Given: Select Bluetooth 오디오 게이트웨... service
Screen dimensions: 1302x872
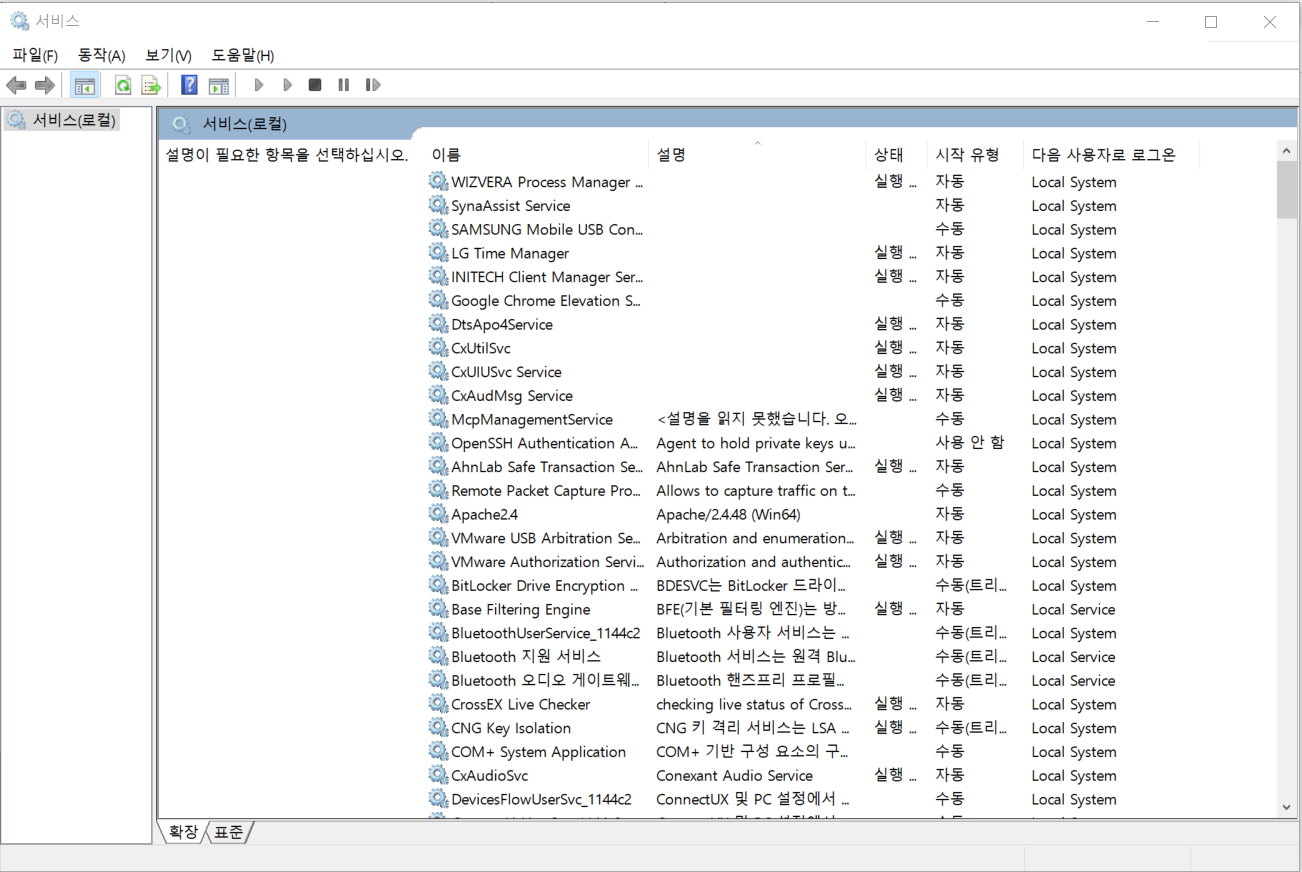Looking at the screenshot, I should click(545, 681).
